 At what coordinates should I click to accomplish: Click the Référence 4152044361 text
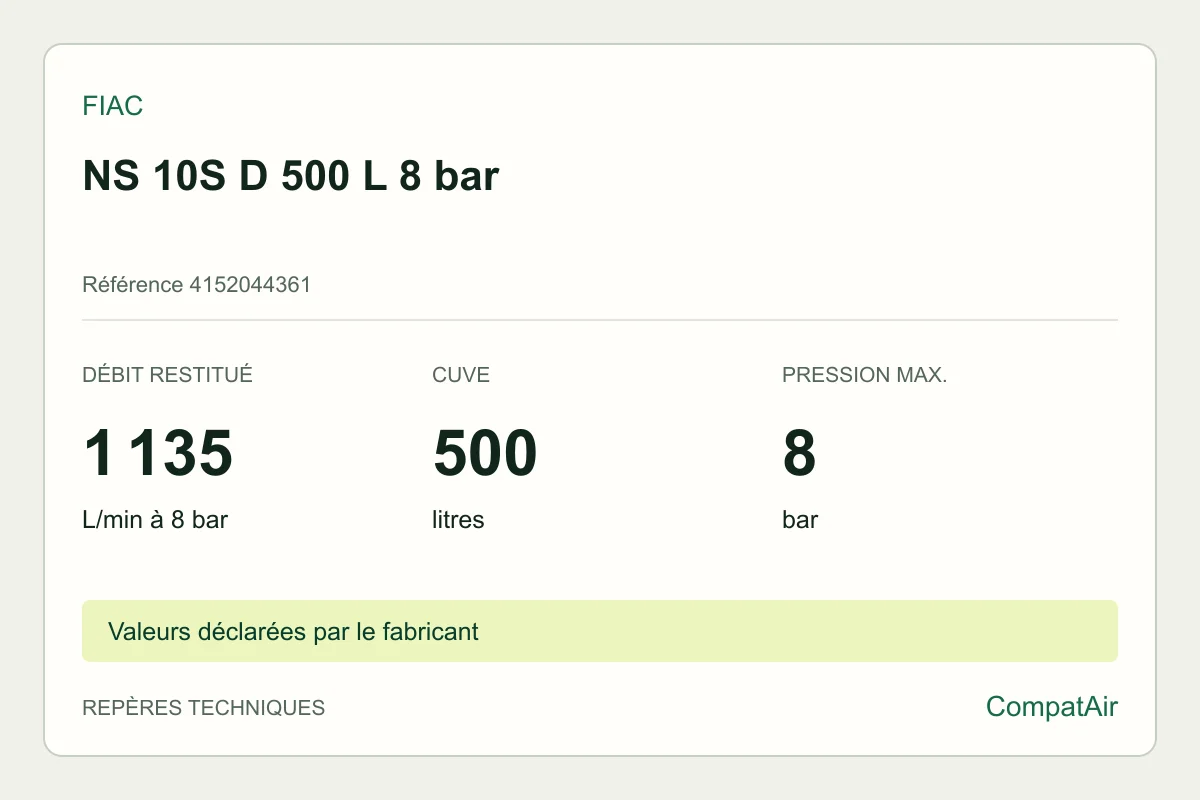pos(197,285)
